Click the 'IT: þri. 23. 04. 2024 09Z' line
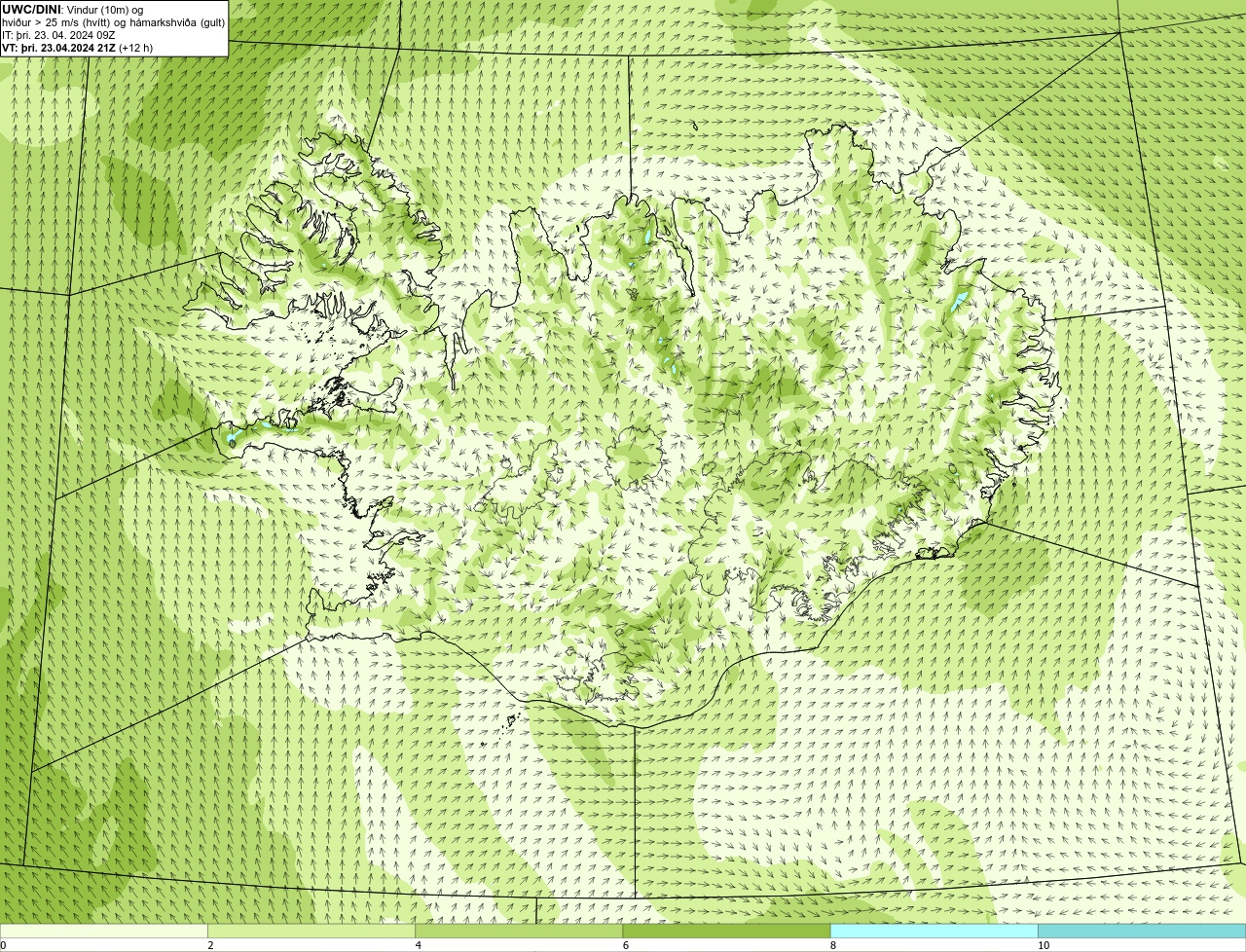Image resolution: width=1246 pixels, height=952 pixels. click(58, 35)
